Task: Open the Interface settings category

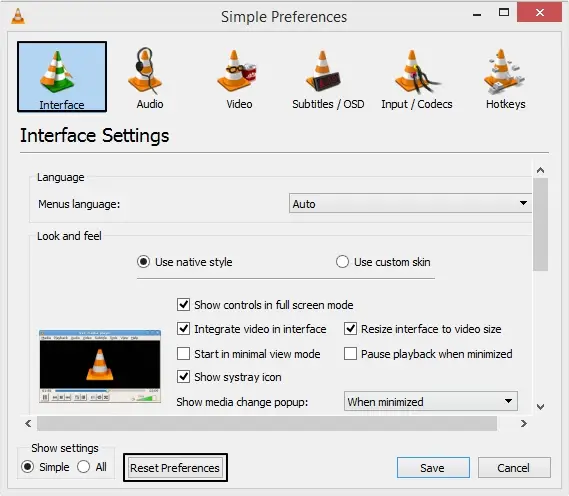Action: tap(62, 77)
